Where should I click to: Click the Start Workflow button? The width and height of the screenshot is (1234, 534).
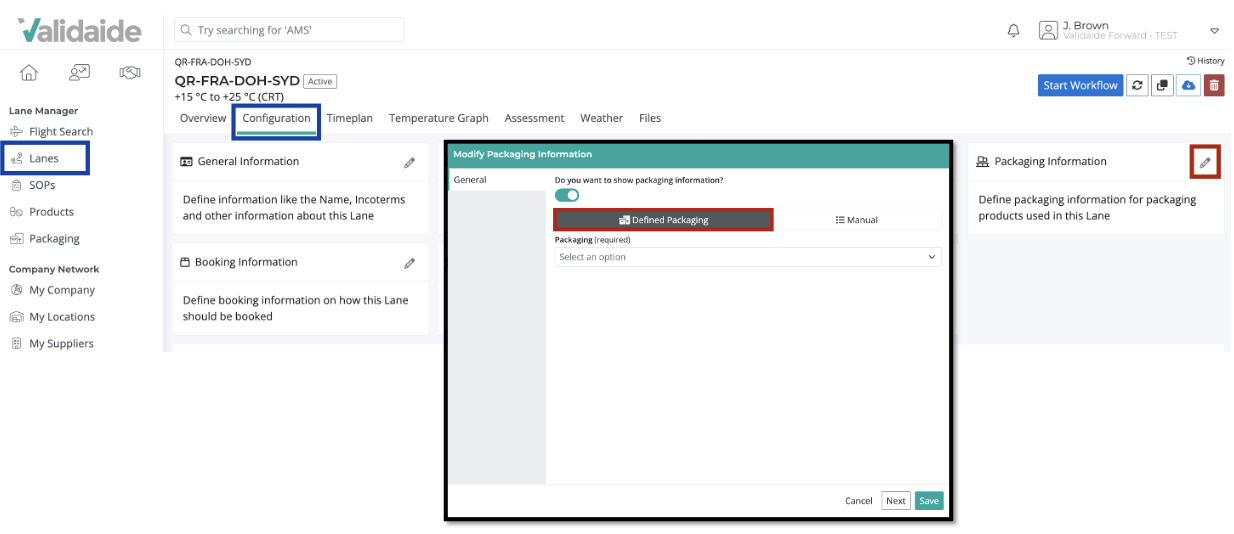click(x=1080, y=86)
